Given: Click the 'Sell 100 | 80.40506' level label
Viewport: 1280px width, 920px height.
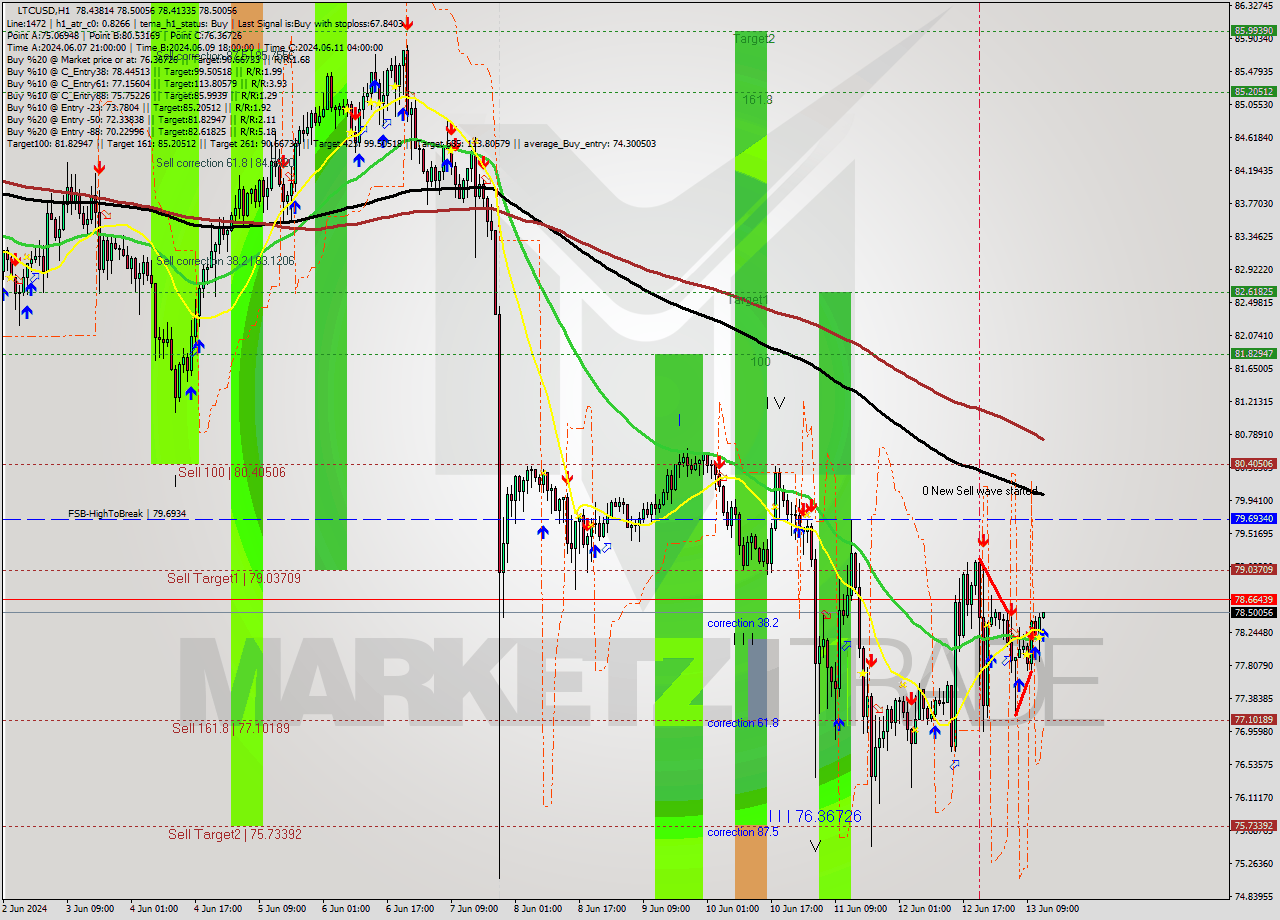Looking at the screenshot, I should [x=232, y=472].
